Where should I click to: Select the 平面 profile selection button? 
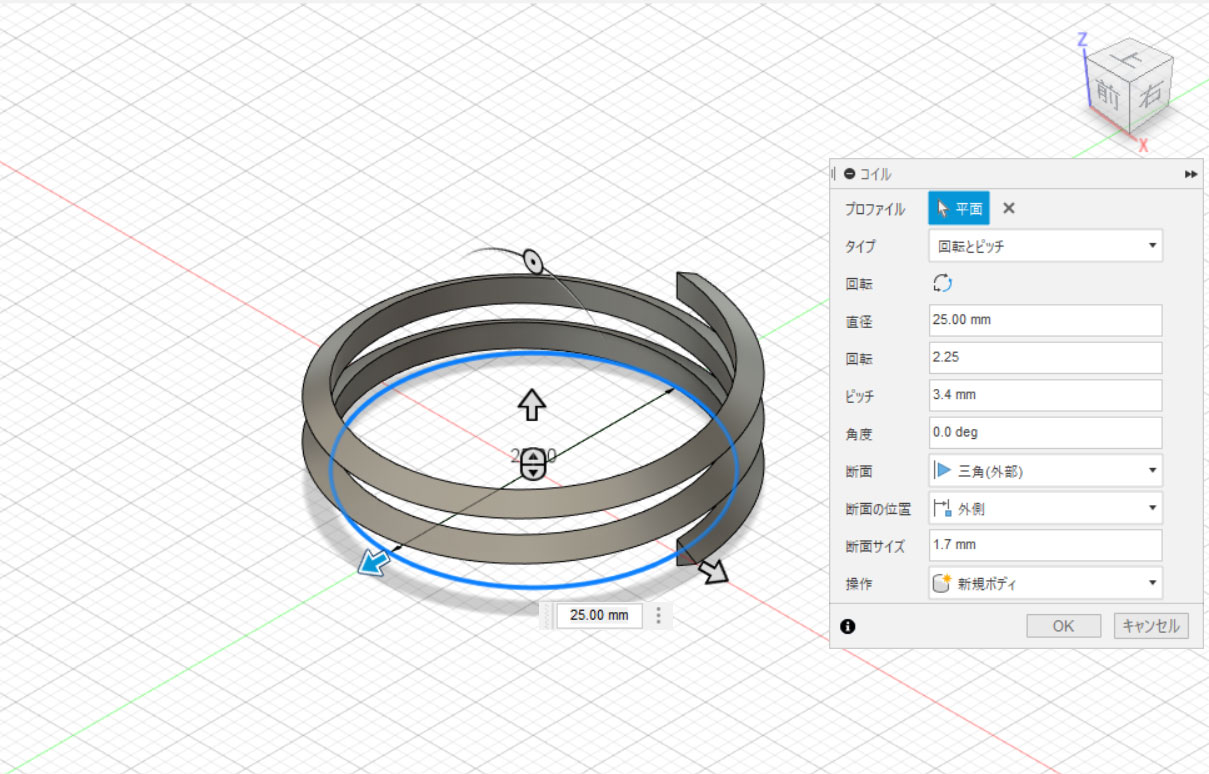959,208
